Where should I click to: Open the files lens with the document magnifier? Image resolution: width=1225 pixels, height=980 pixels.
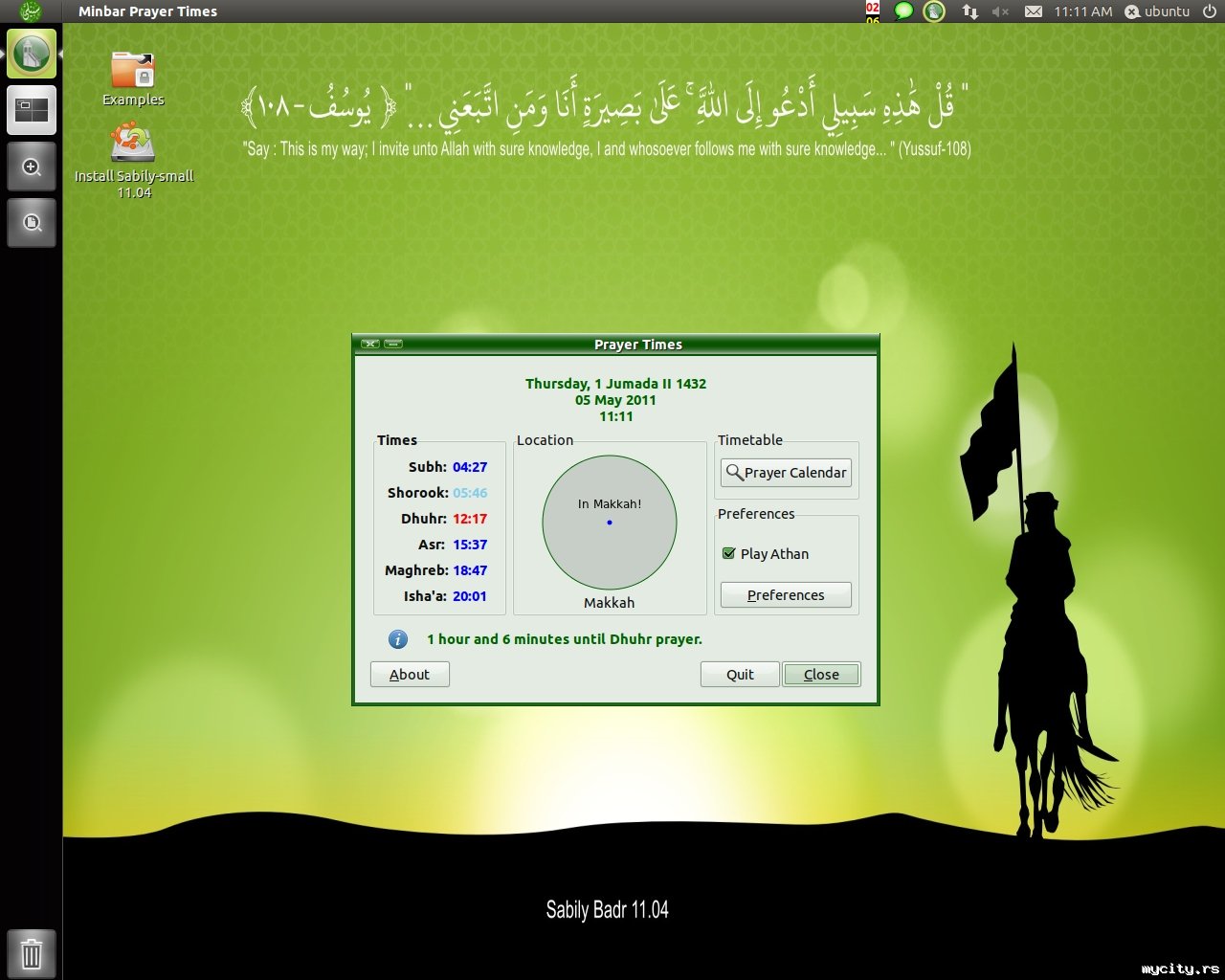click(x=32, y=223)
